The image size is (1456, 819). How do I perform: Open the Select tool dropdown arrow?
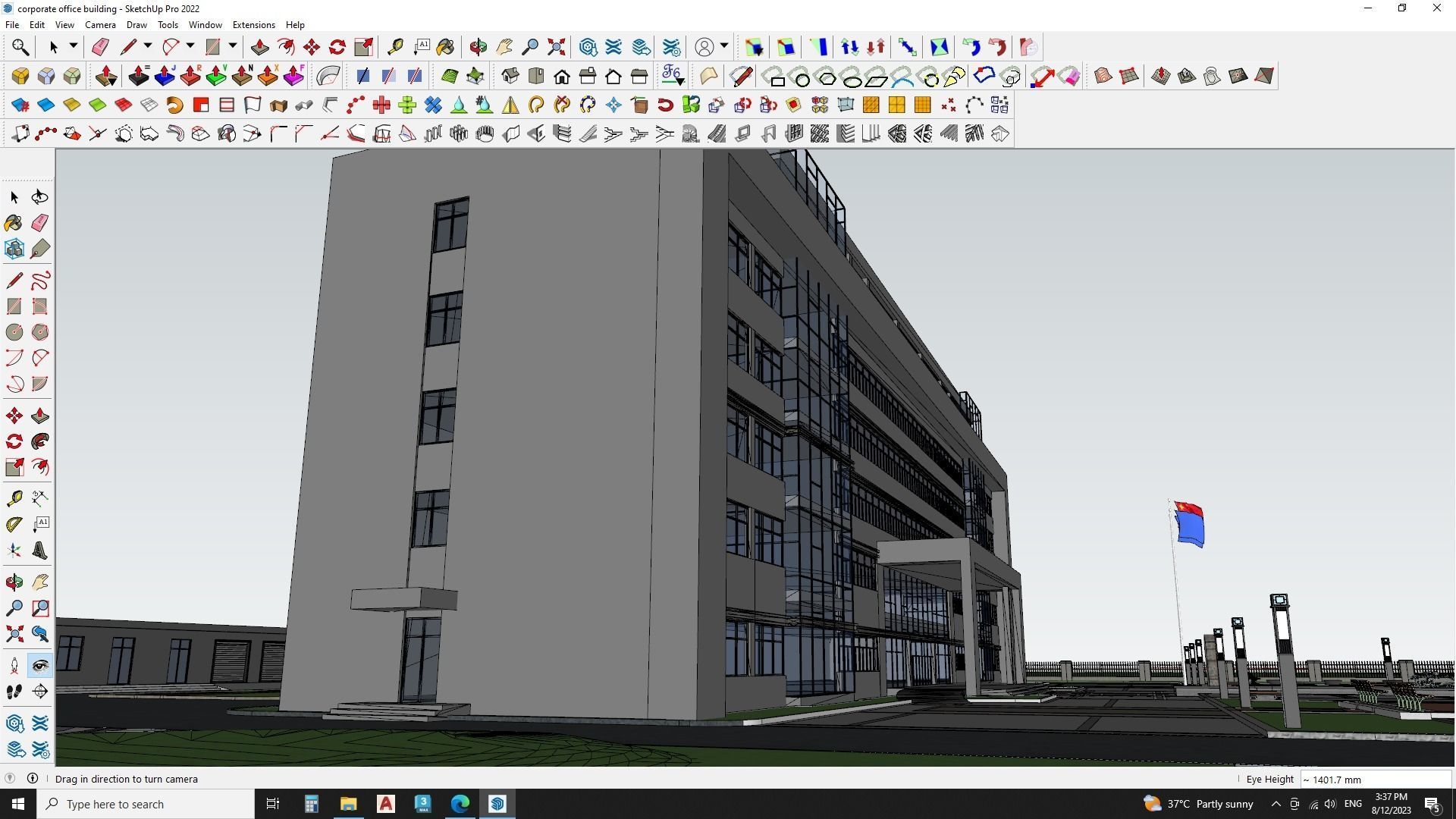pos(72,46)
